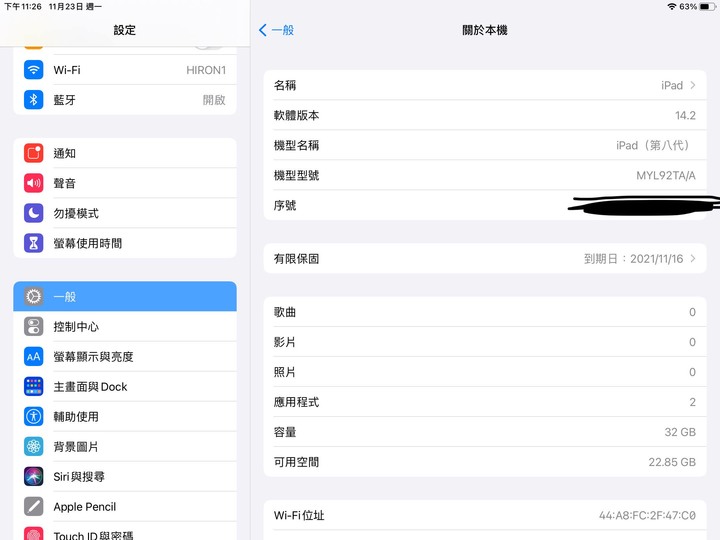Open 聲音 settings row
720x540 pixels.
tap(125, 183)
